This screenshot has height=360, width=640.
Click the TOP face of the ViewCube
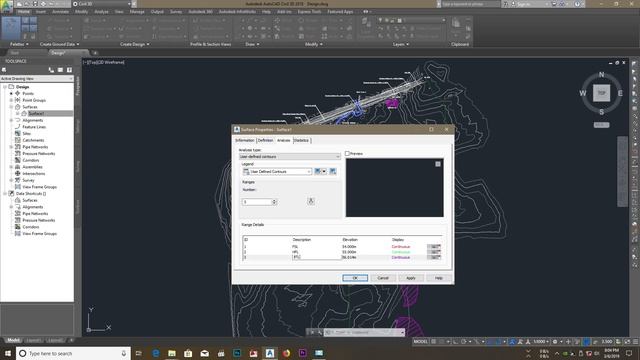coord(601,93)
